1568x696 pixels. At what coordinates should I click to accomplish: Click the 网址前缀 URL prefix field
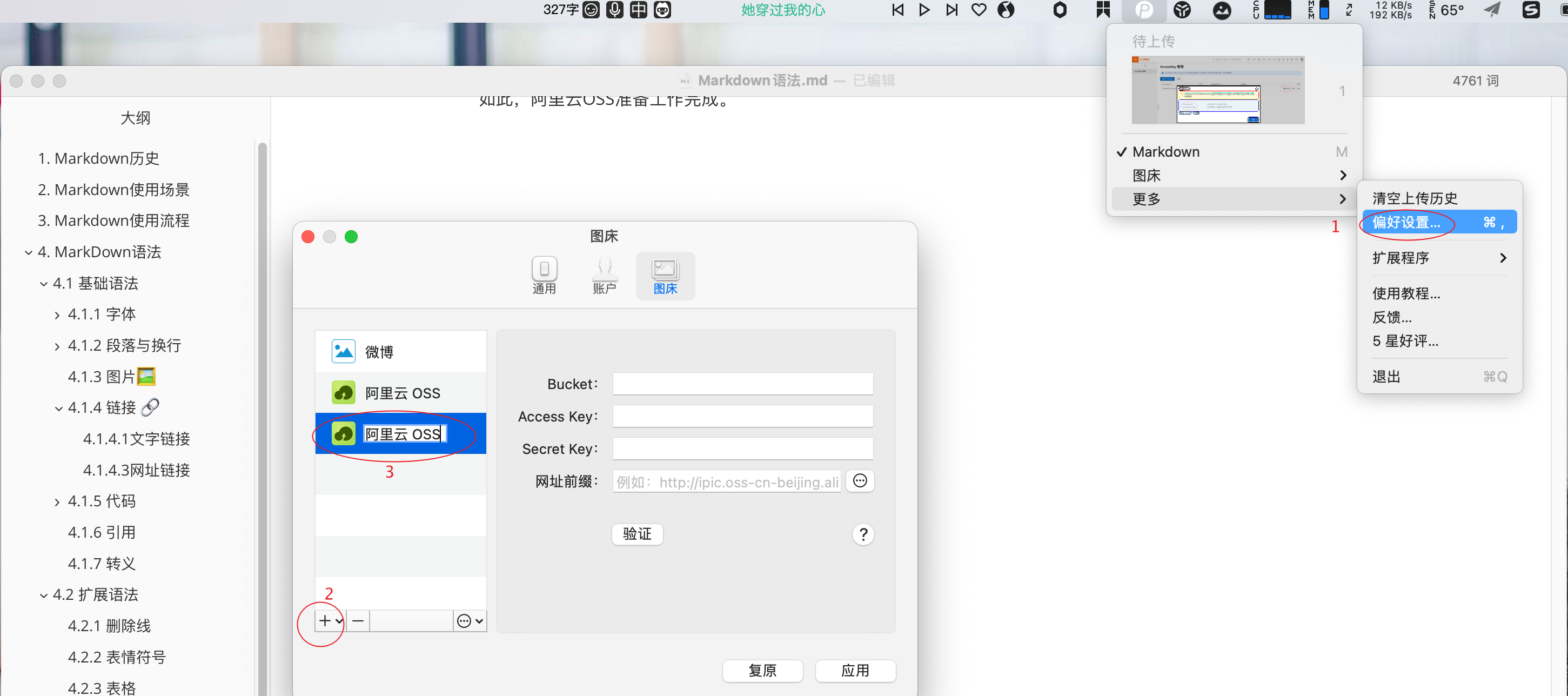727,481
